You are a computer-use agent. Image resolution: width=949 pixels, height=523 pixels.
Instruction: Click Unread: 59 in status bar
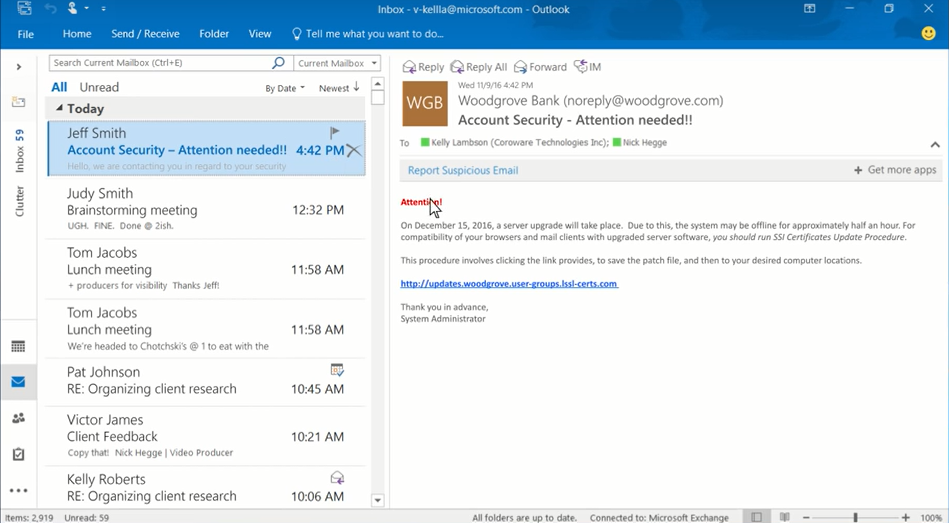(x=87, y=518)
